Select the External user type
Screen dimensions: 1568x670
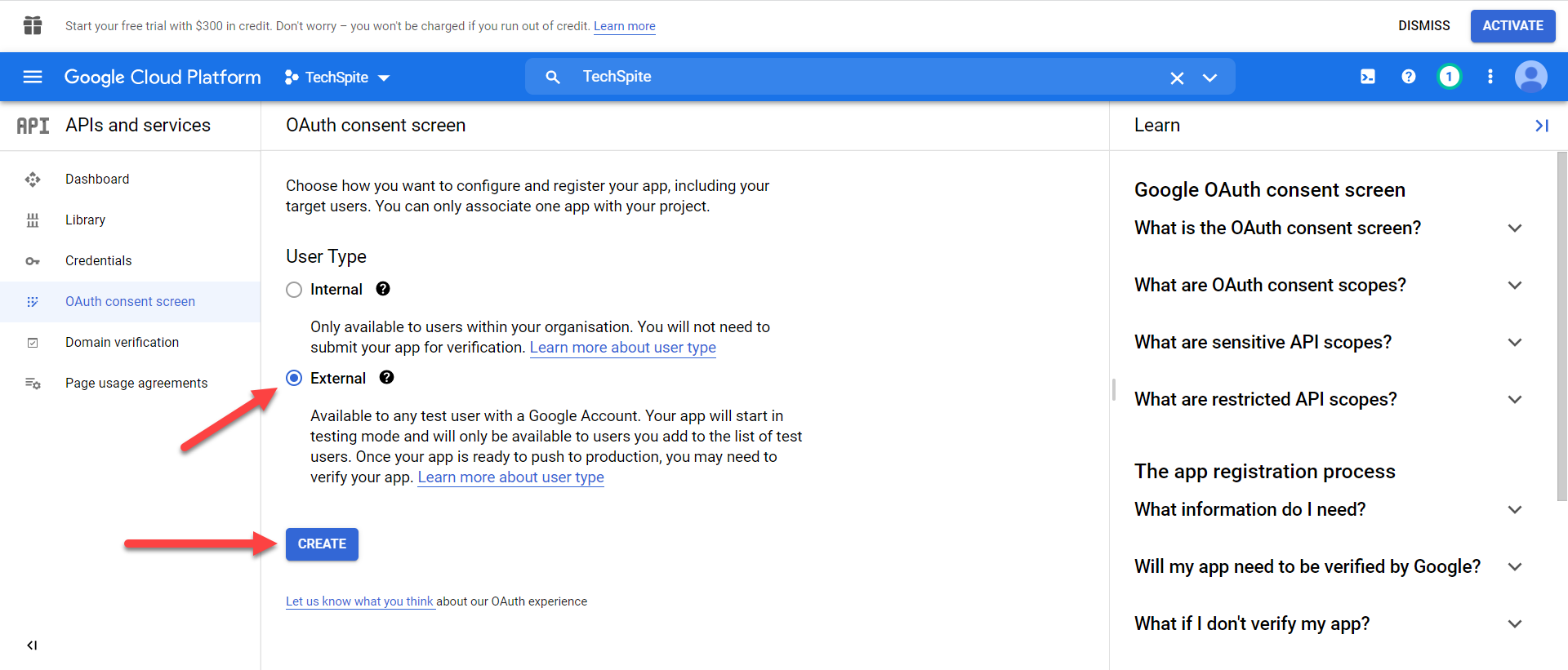click(294, 378)
